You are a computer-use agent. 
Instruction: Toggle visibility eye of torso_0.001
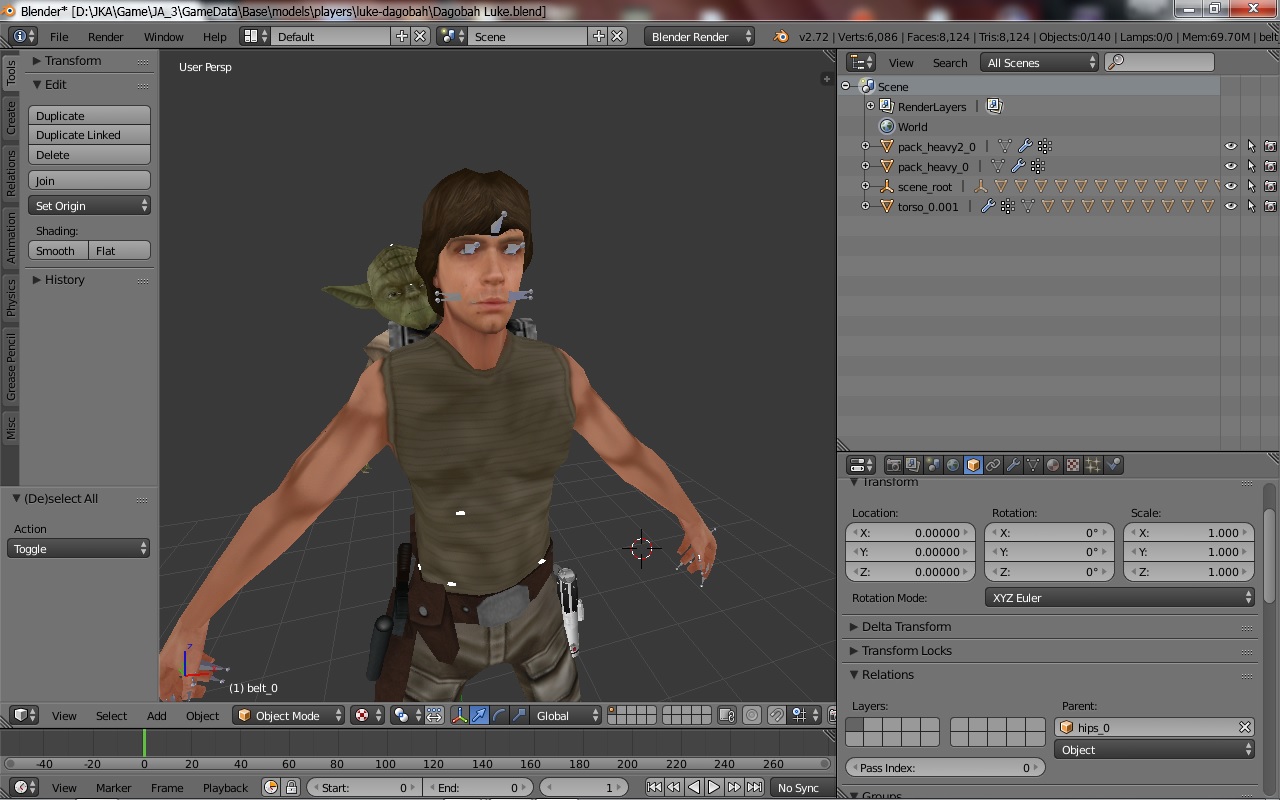click(x=1231, y=206)
